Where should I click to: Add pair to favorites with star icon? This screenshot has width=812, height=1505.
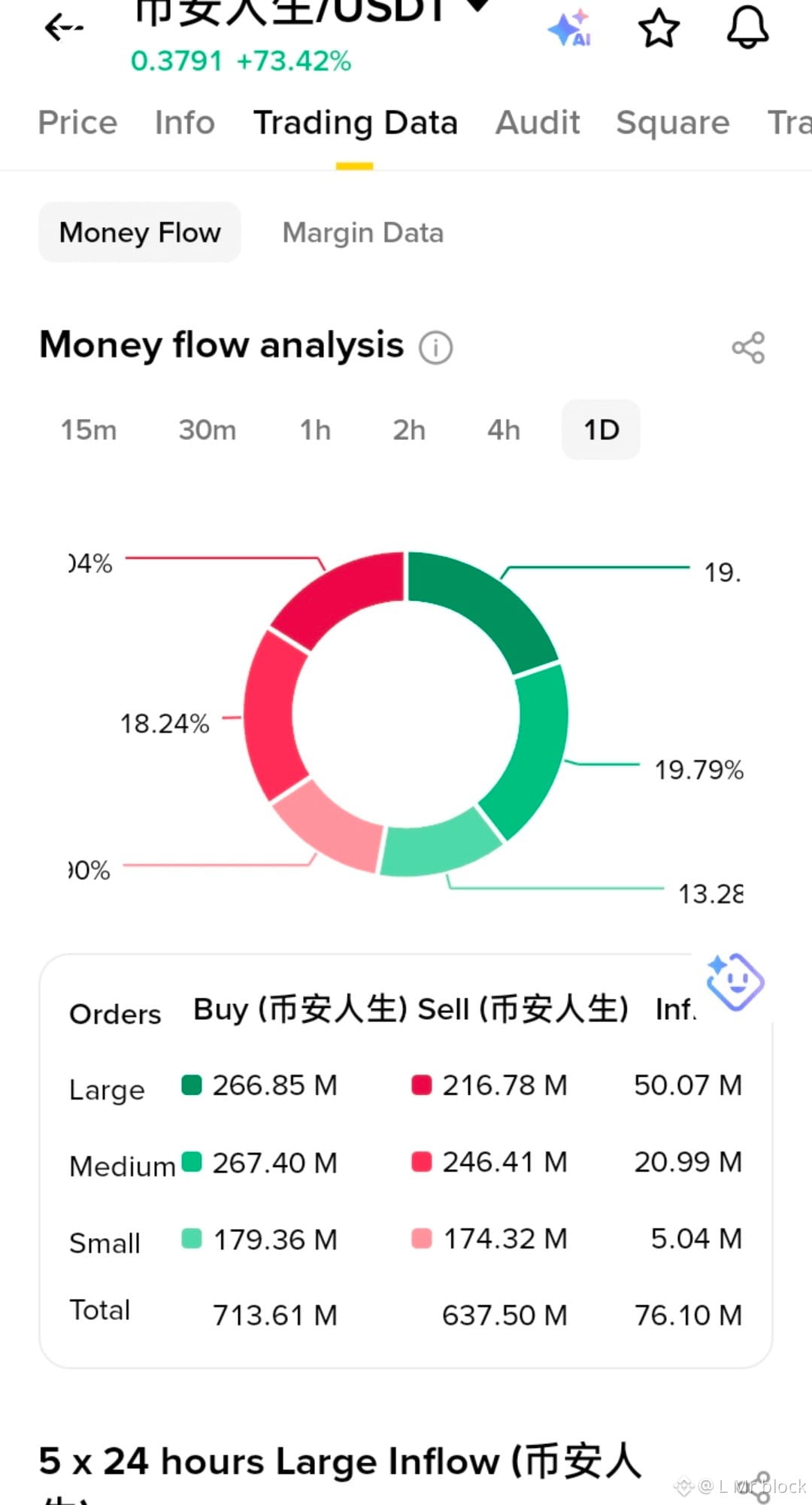click(659, 29)
